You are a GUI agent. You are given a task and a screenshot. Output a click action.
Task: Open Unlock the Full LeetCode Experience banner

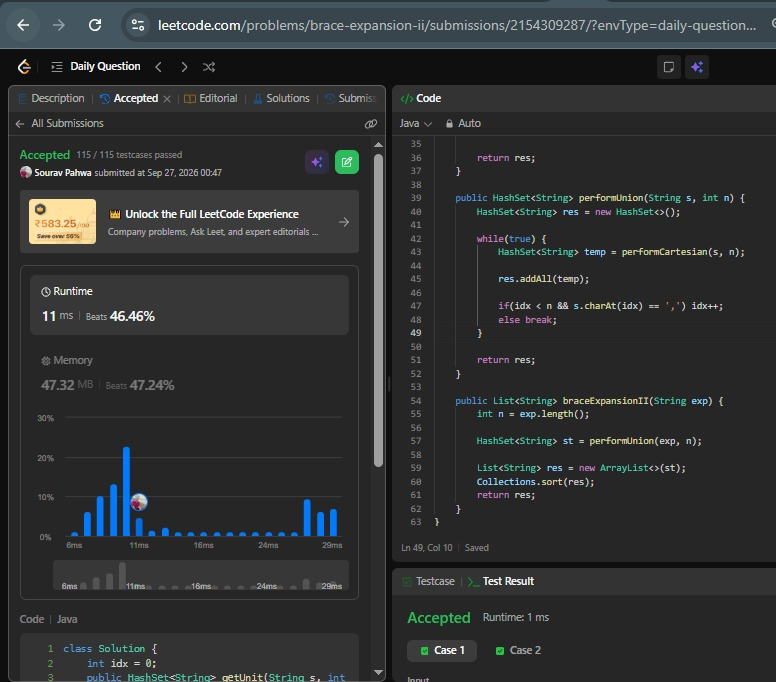(190, 222)
